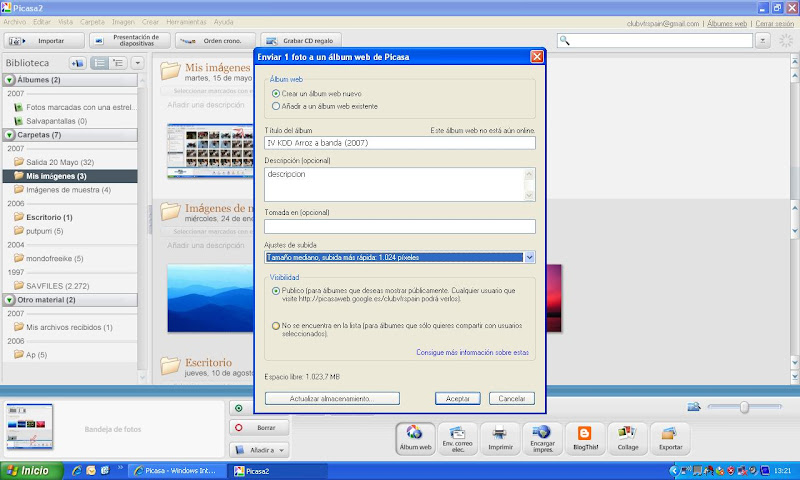Screen dimensions: 800x480
Task: Click the Álbumes web link at top
Action: pos(727,24)
